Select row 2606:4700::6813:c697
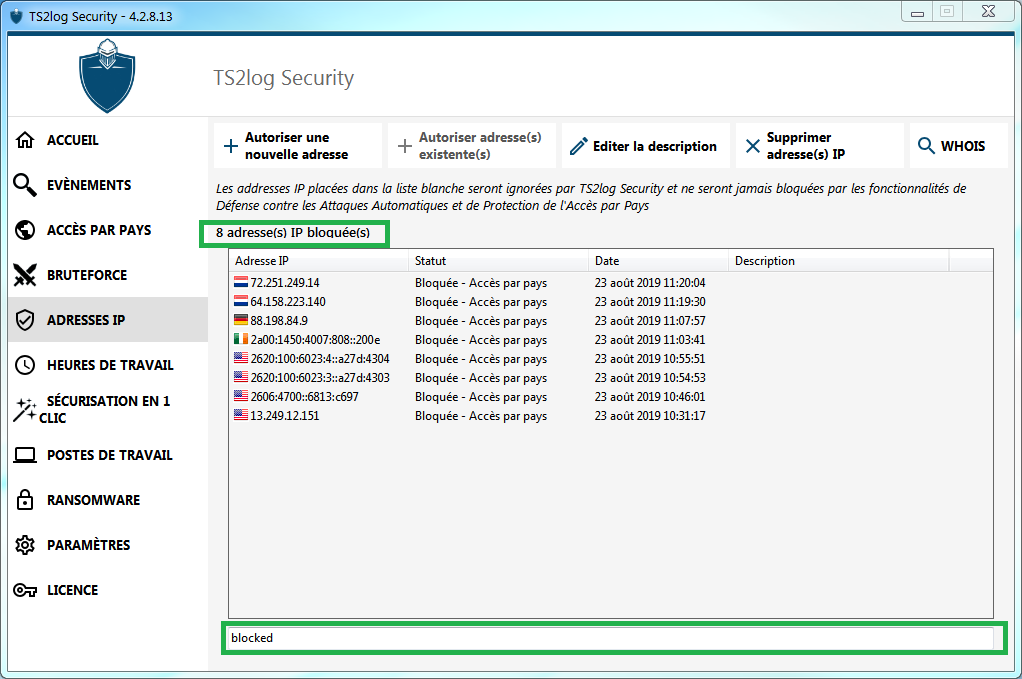 pyautogui.click(x=611, y=396)
